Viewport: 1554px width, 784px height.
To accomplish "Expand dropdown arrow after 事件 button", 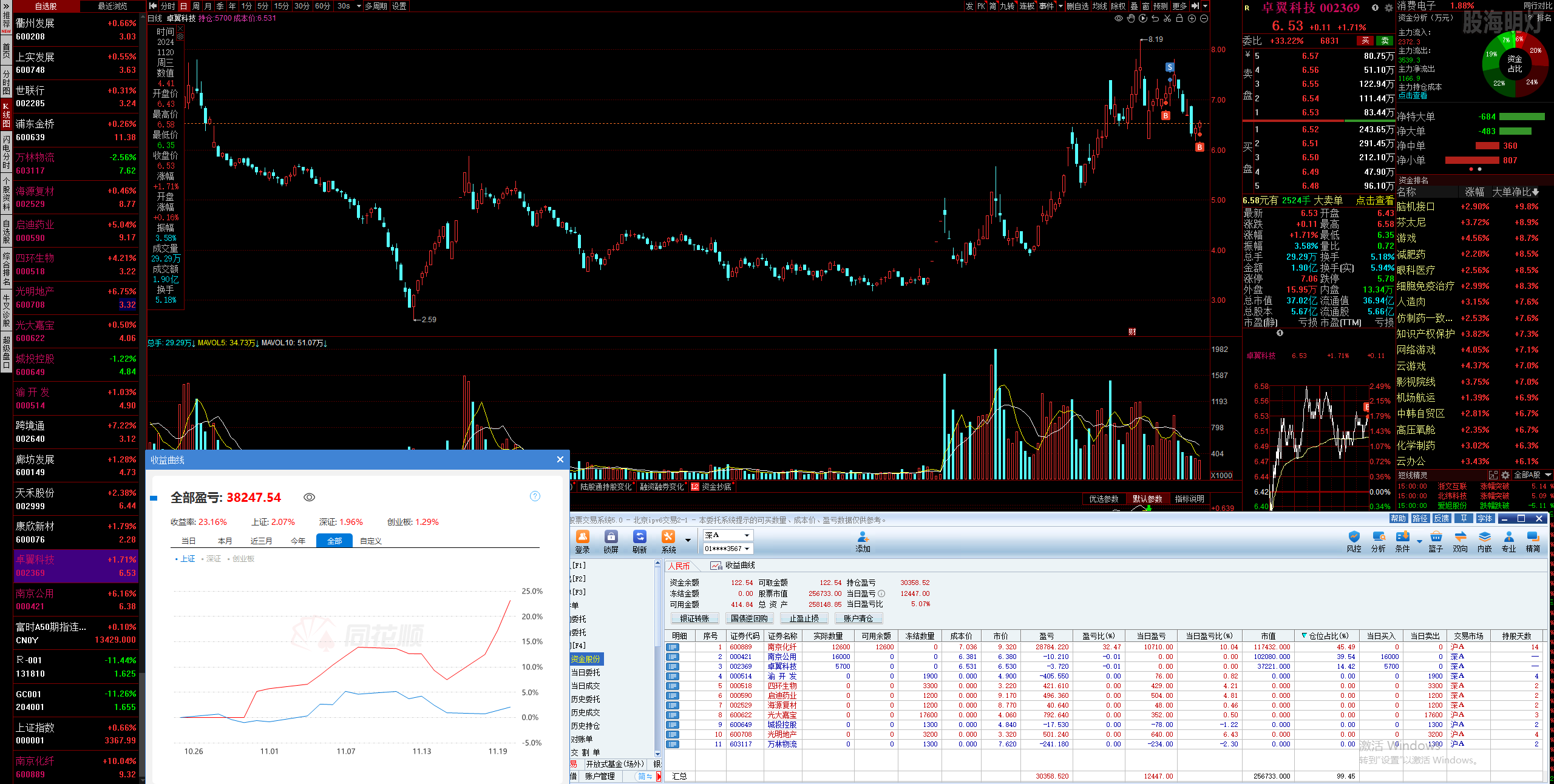I will click(x=1060, y=6).
